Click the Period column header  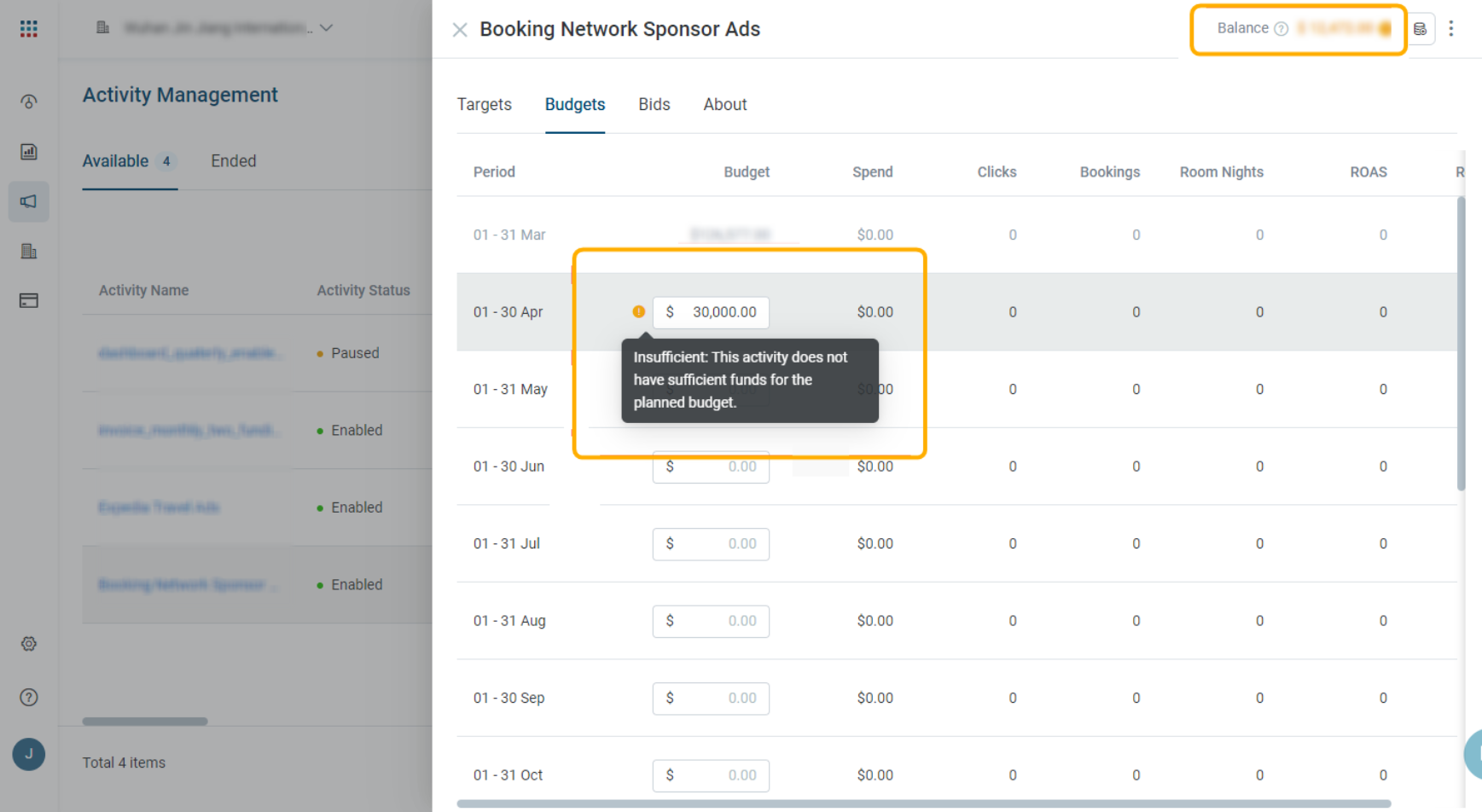(494, 172)
